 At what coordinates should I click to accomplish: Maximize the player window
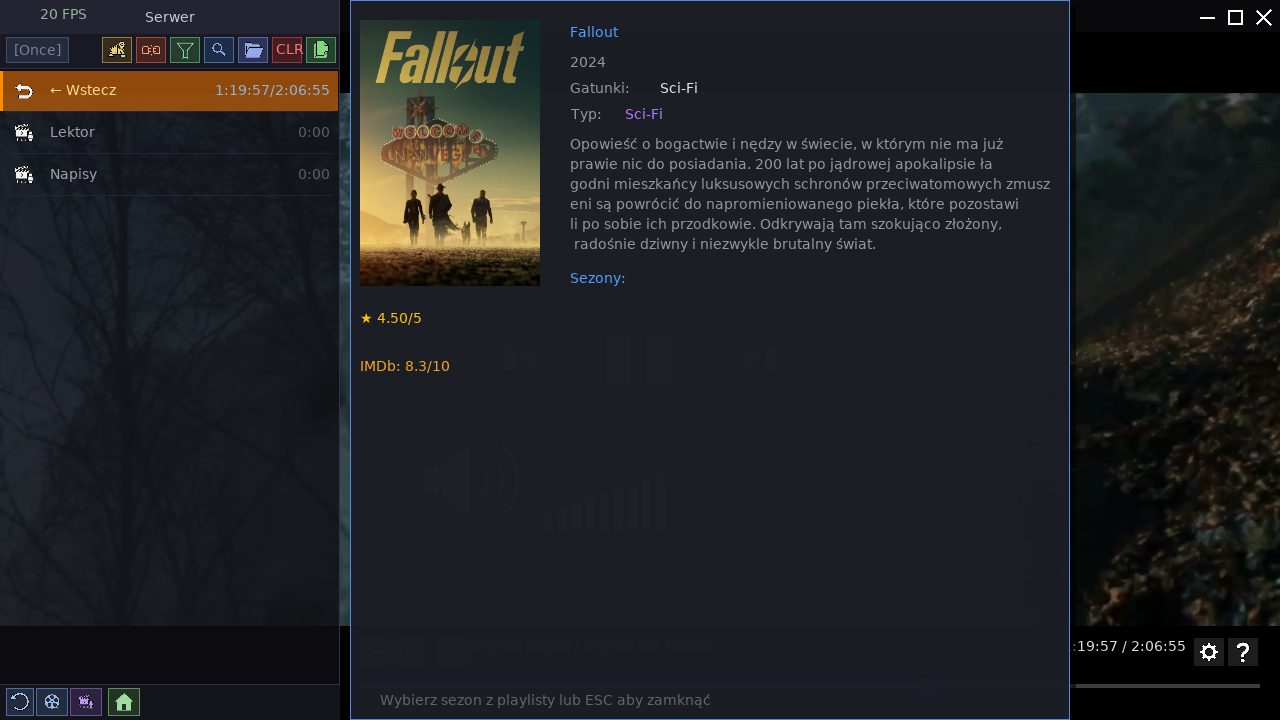(1236, 17)
